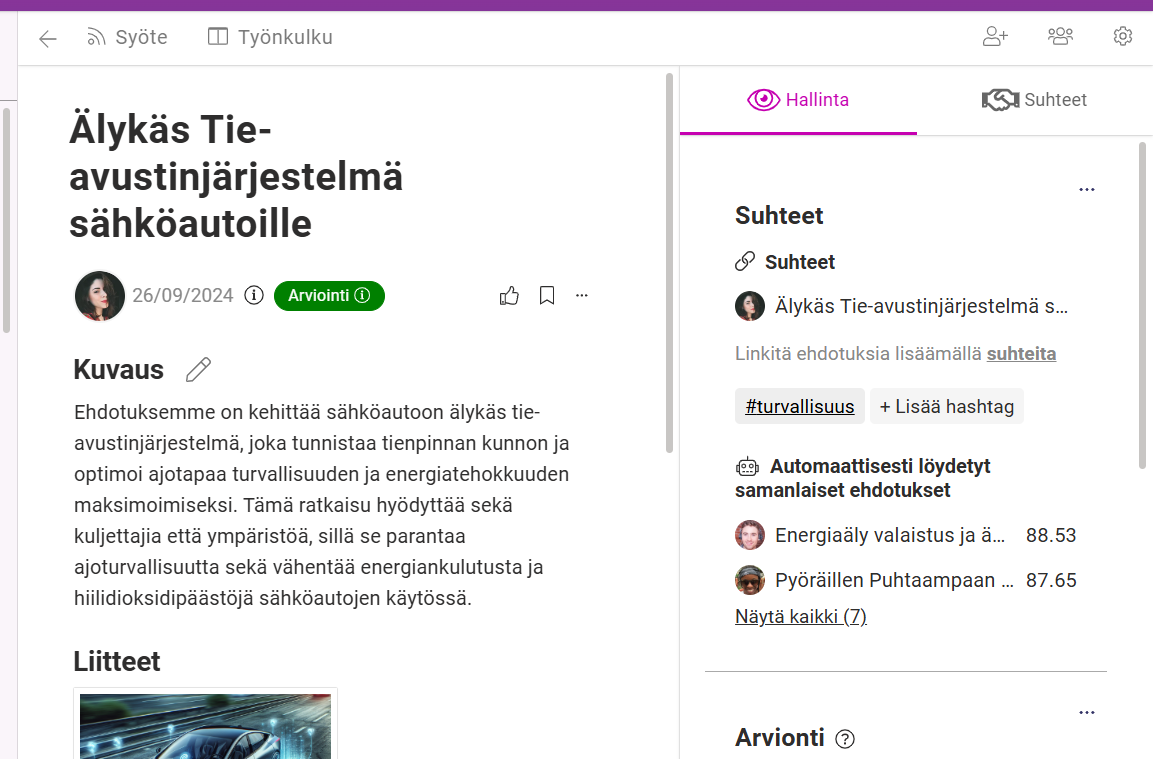Switch to the Hallinta tab
Screen dimensions: 1153x759
[x=798, y=100]
